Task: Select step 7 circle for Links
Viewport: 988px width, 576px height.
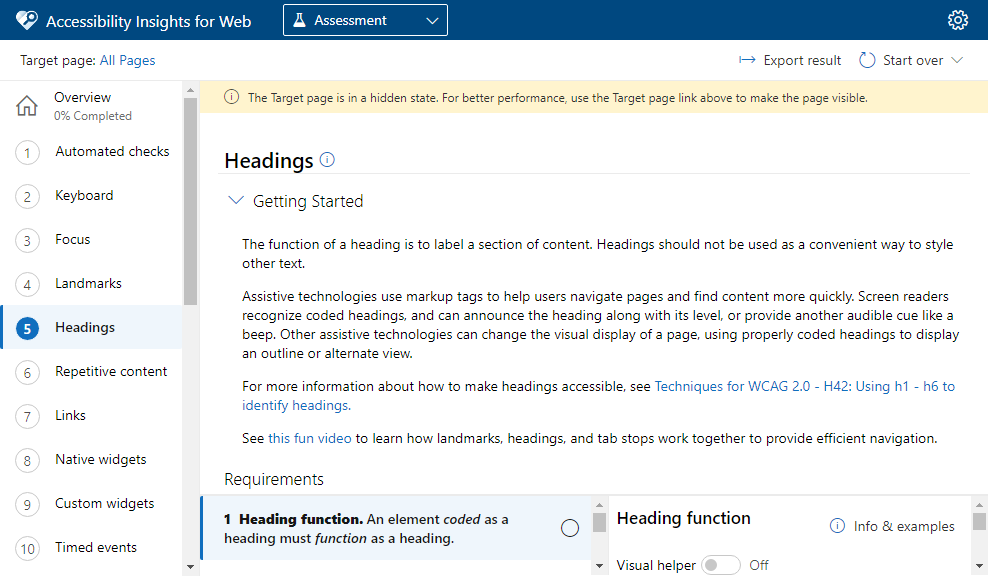Action: [x=27, y=417]
